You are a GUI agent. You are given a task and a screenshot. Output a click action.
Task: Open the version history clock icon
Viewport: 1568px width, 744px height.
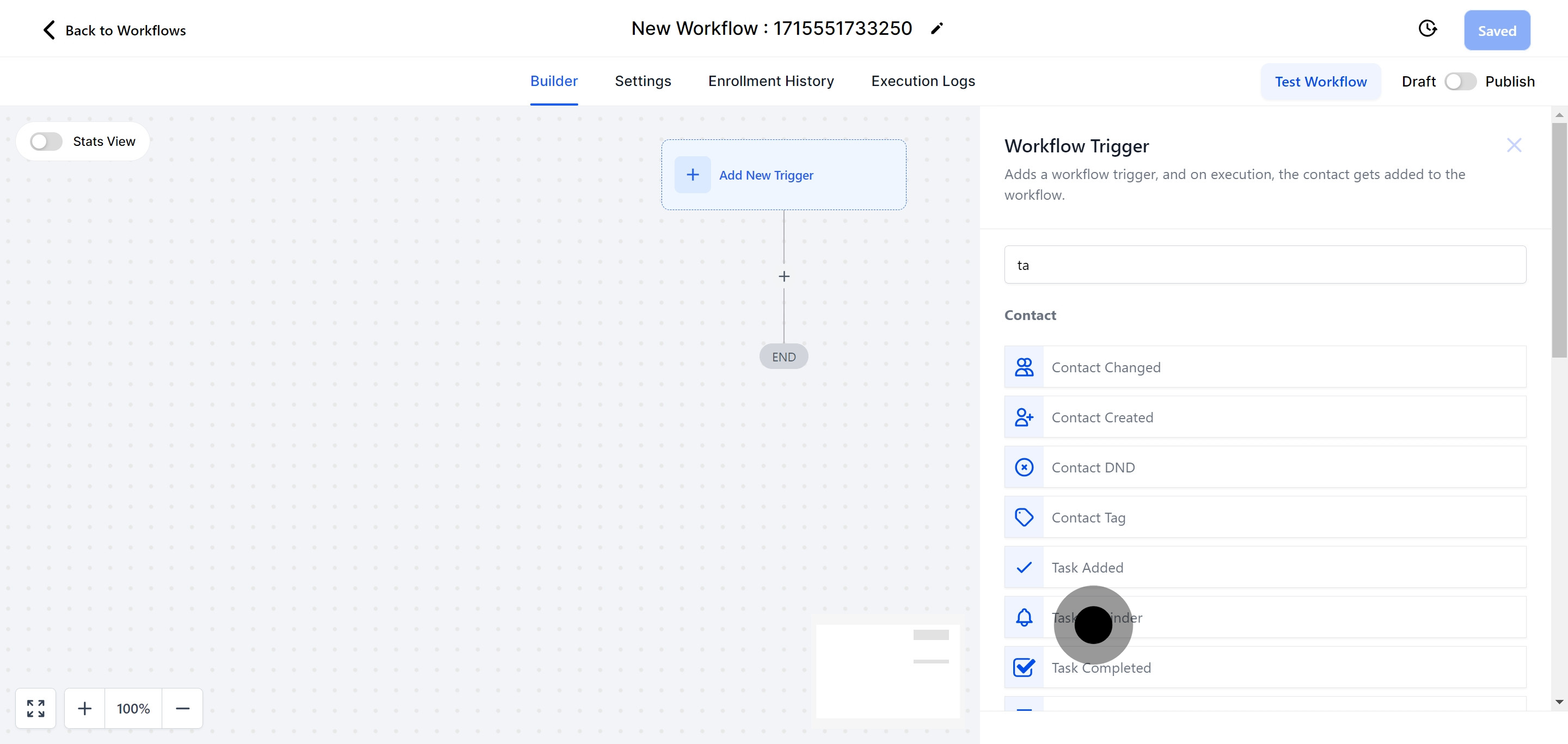[x=1427, y=29]
